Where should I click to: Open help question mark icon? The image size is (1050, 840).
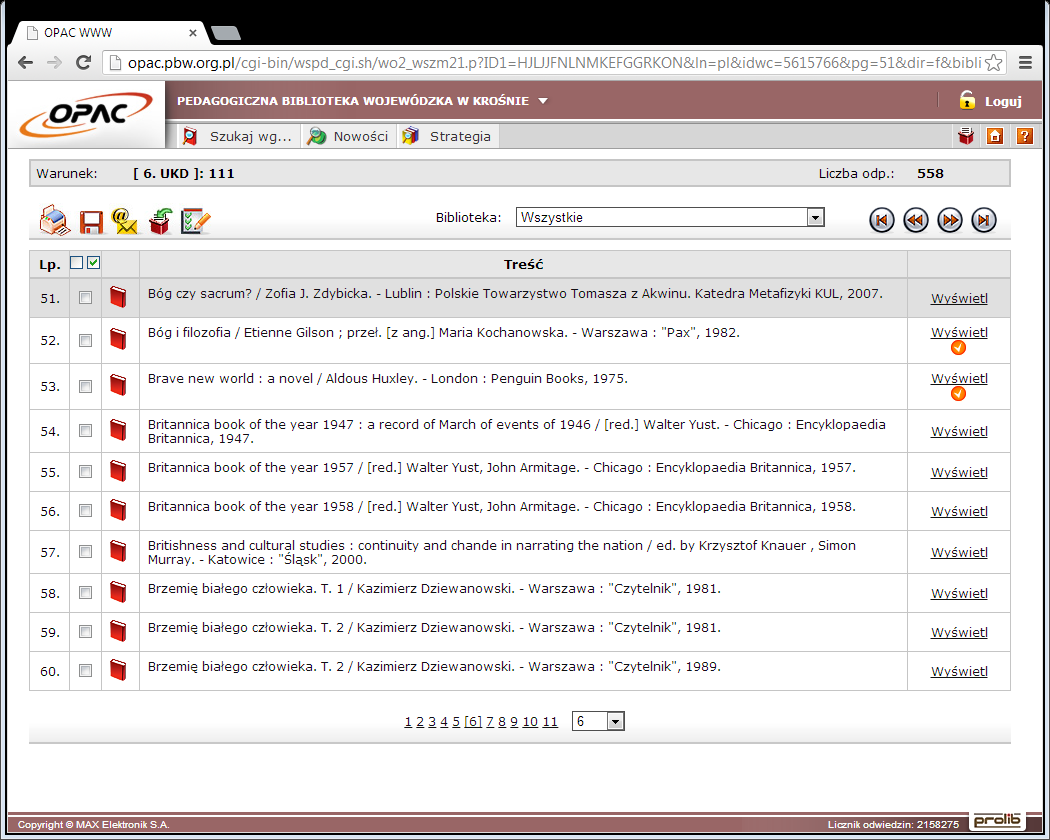coord(1024,136)
